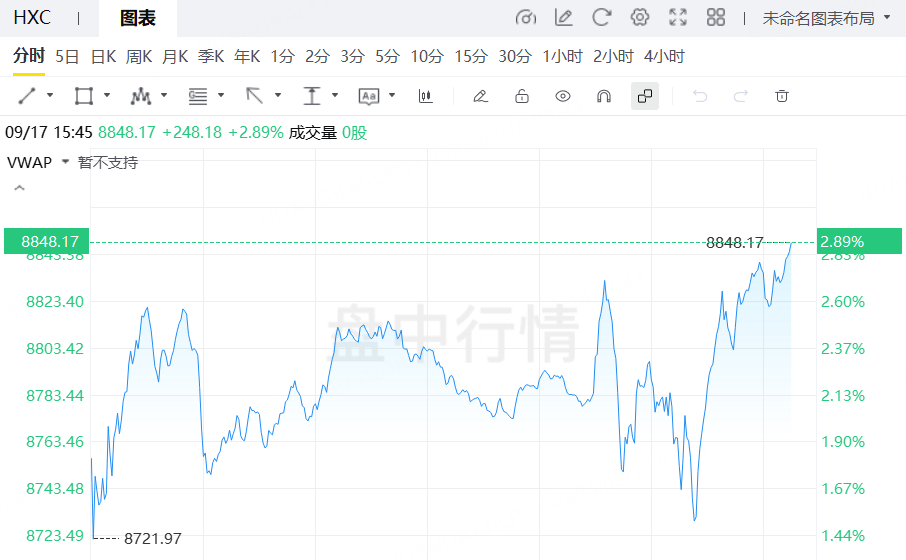Click the candlestick indicator icon in toolbar
Viewport: 906px width, 560px height.
426,96
